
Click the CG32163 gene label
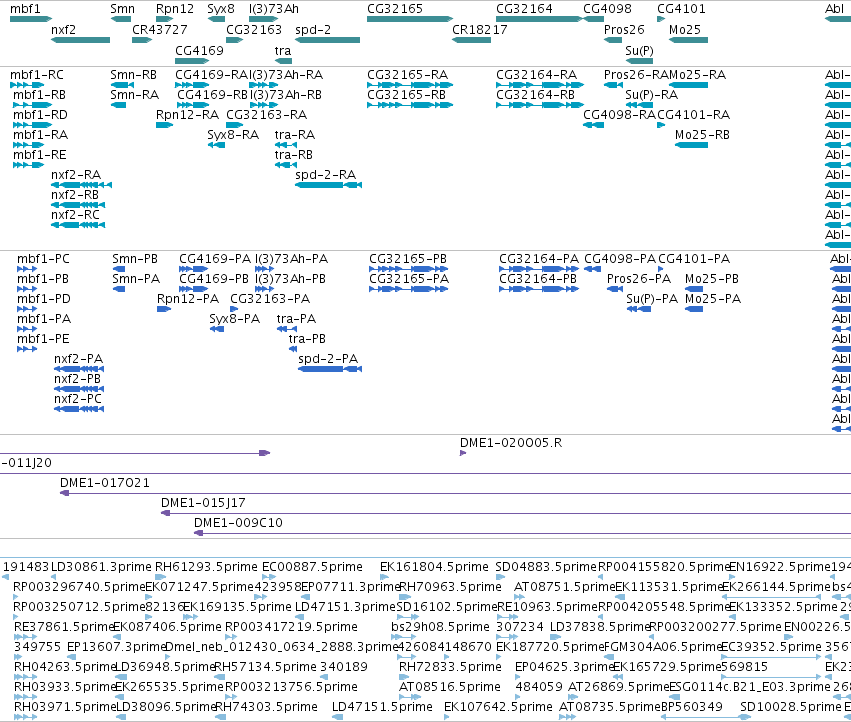pyautogui.click(x=254, y=30)
